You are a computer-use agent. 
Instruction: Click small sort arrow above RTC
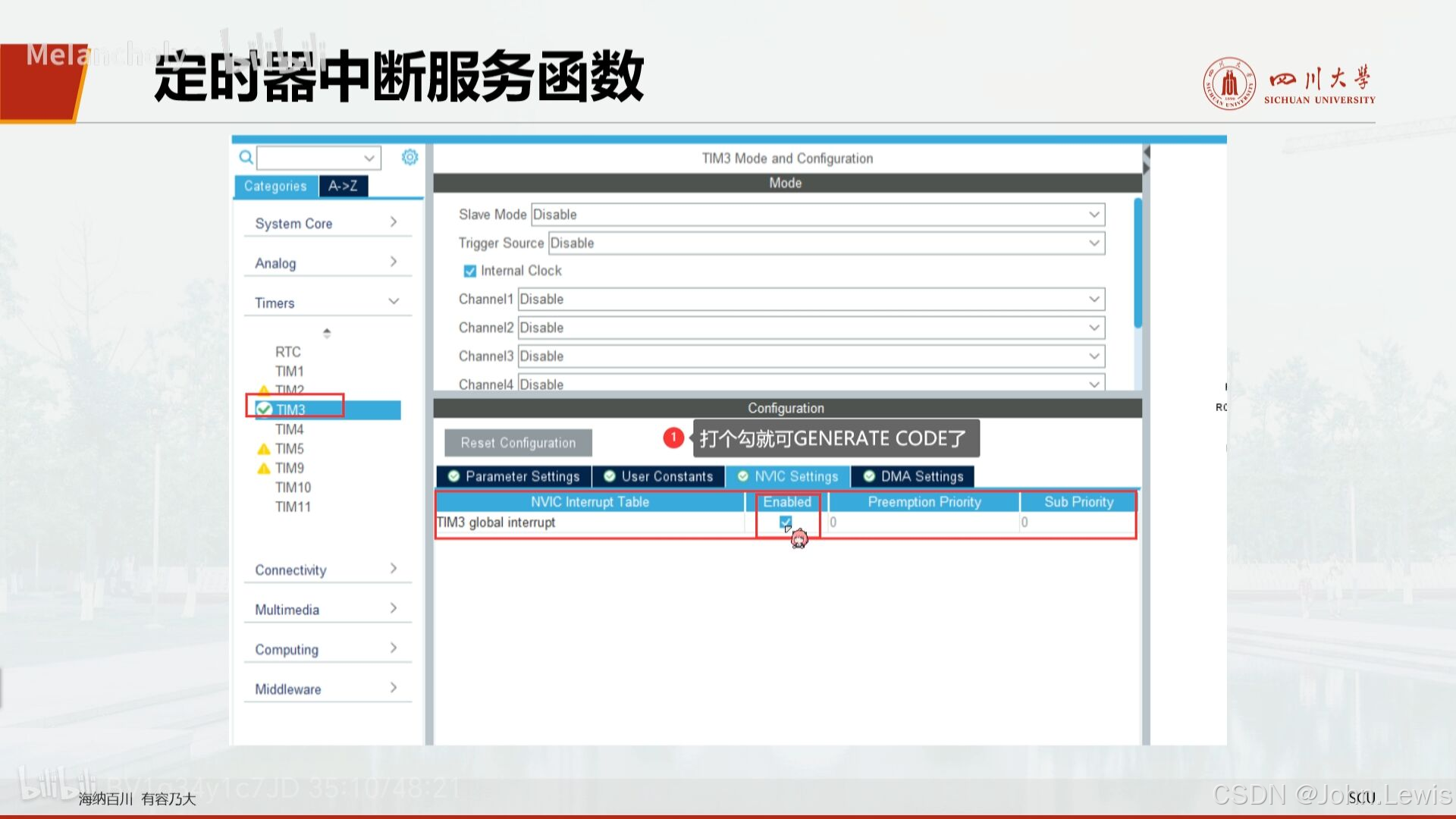[x=327, y=333]
